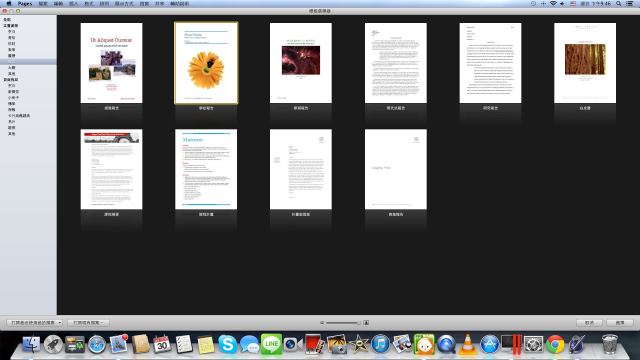Open Safari compass icon in Dock
This screenshot has width=640, height=360.
[x=97, y=344]
